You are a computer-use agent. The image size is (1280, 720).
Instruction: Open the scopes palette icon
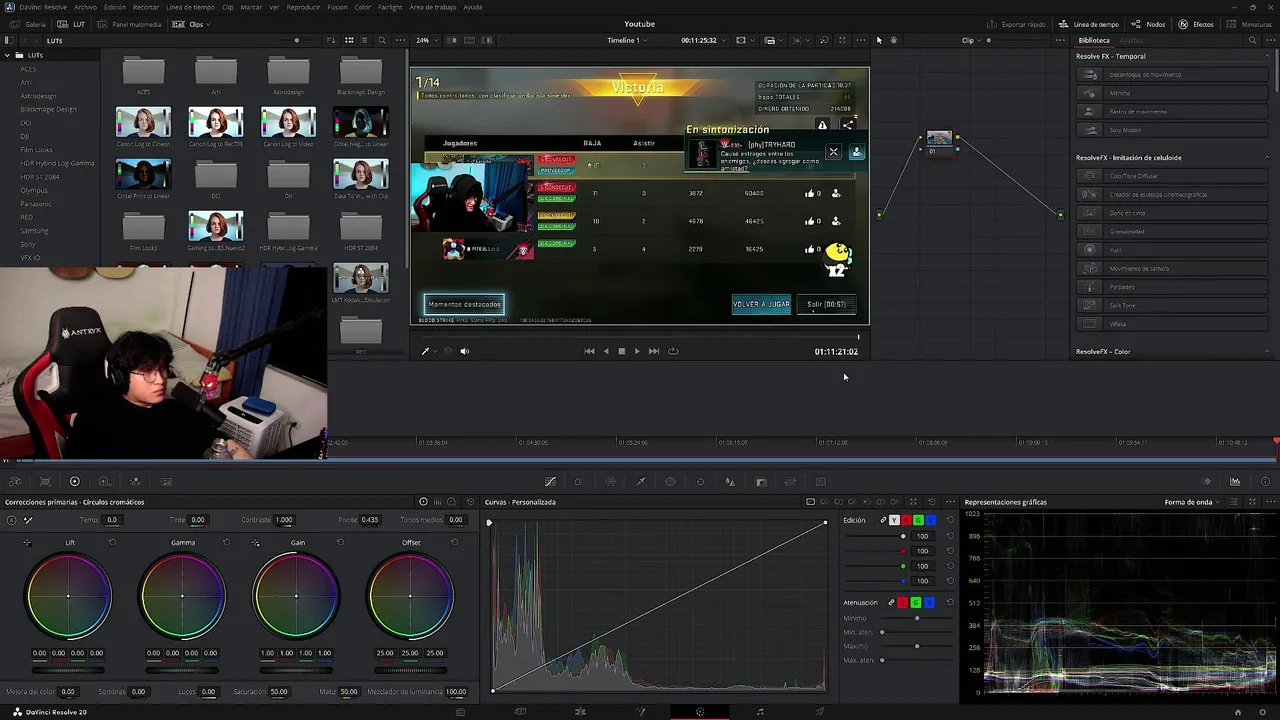pos(1235,482)
